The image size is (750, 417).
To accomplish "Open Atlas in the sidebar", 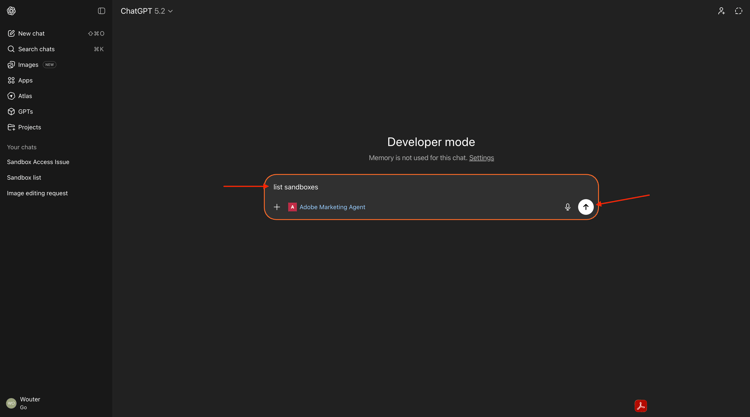I will pos(55,96).
